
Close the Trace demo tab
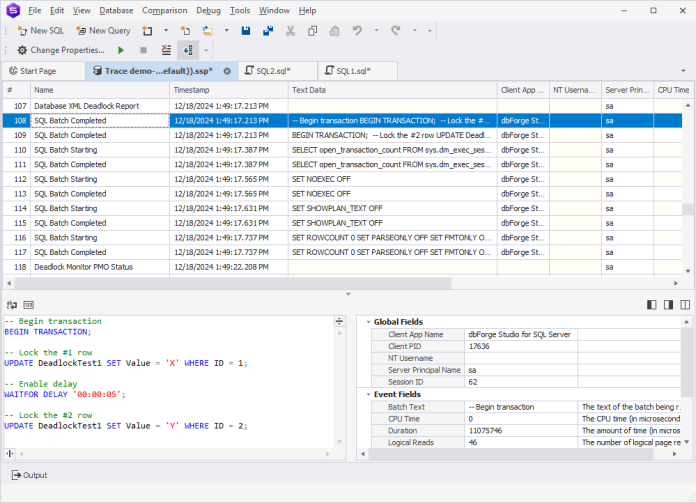(227, 71)
